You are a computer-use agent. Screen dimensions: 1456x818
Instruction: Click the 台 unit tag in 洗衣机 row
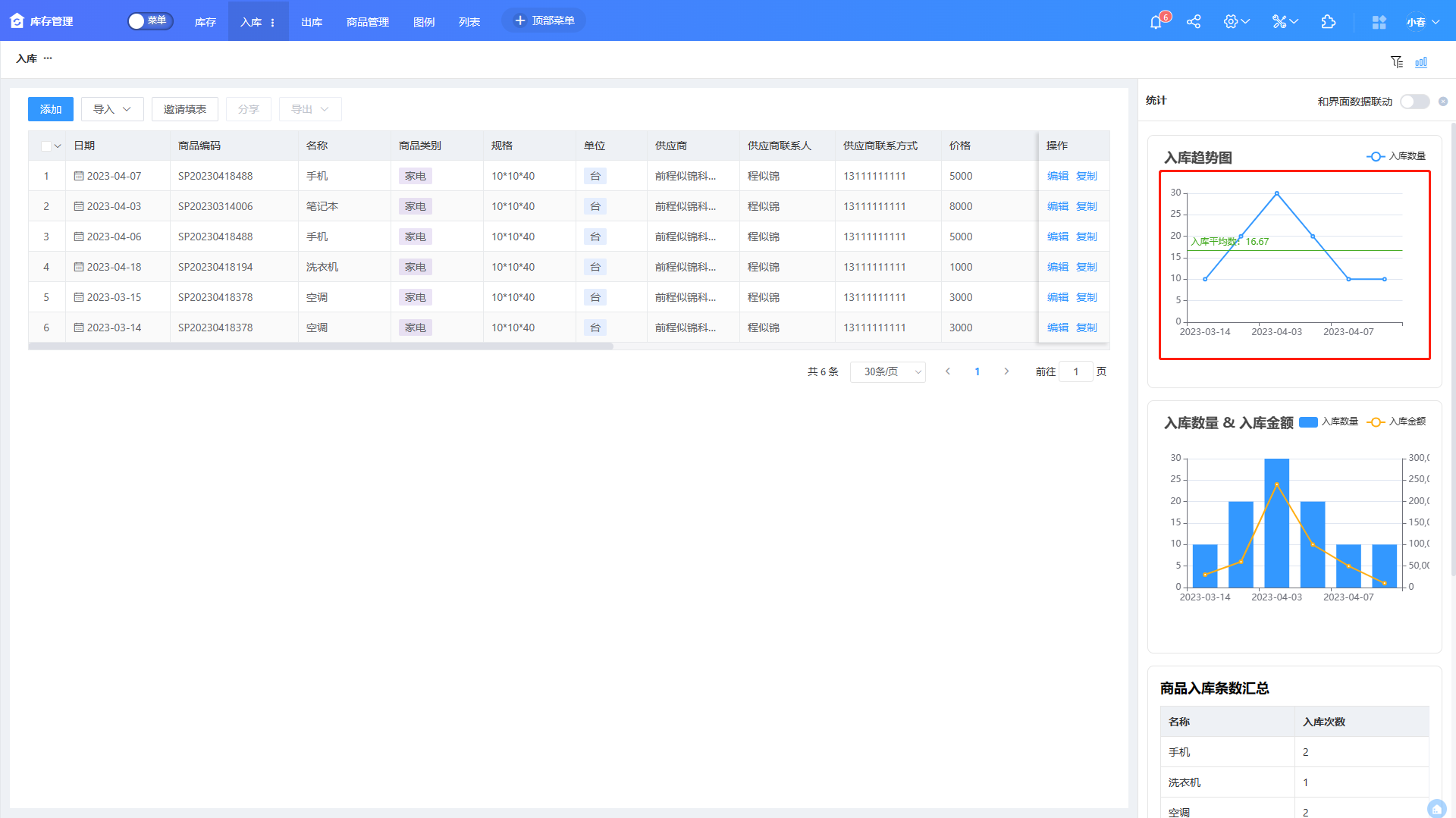[595, 267]
